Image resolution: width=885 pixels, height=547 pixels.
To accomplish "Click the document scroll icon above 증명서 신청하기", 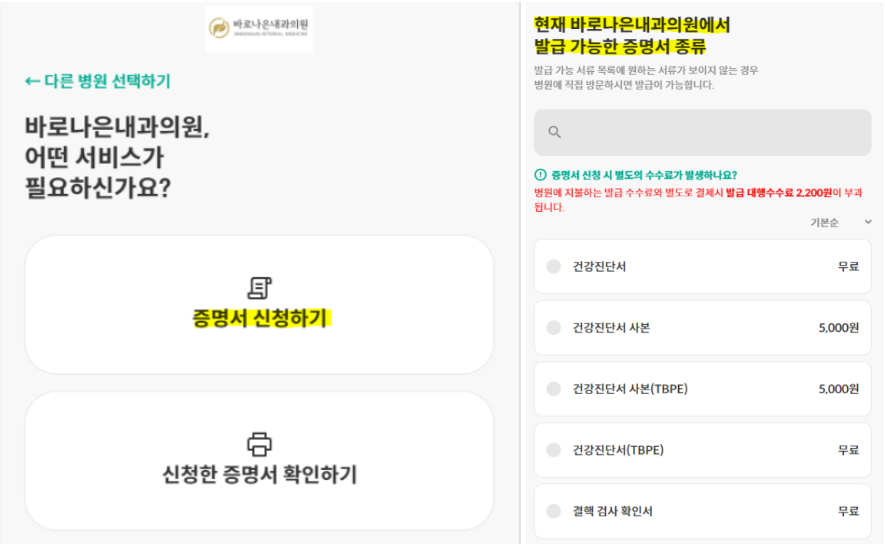I will [x=260, y=288].
